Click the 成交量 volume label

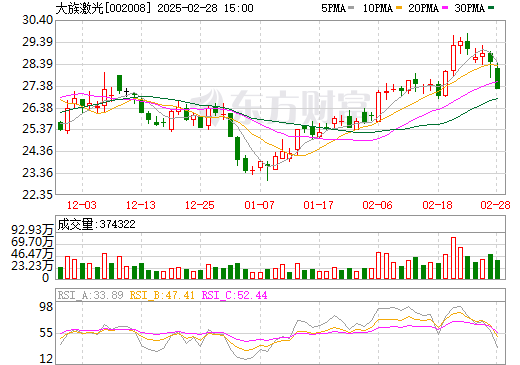pyautogui.click(x=75, y=224)
